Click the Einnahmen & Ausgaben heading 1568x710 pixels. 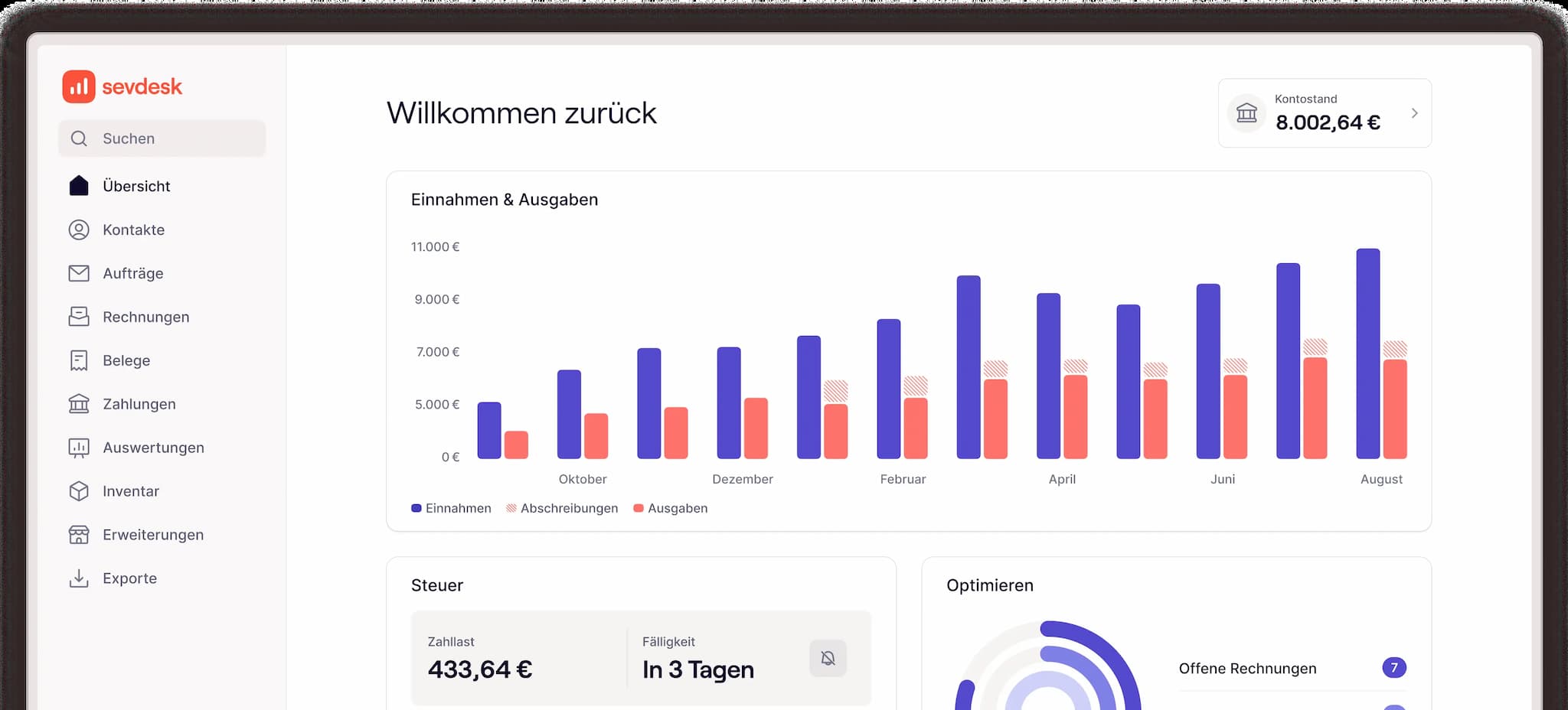[x=505, y=200]
